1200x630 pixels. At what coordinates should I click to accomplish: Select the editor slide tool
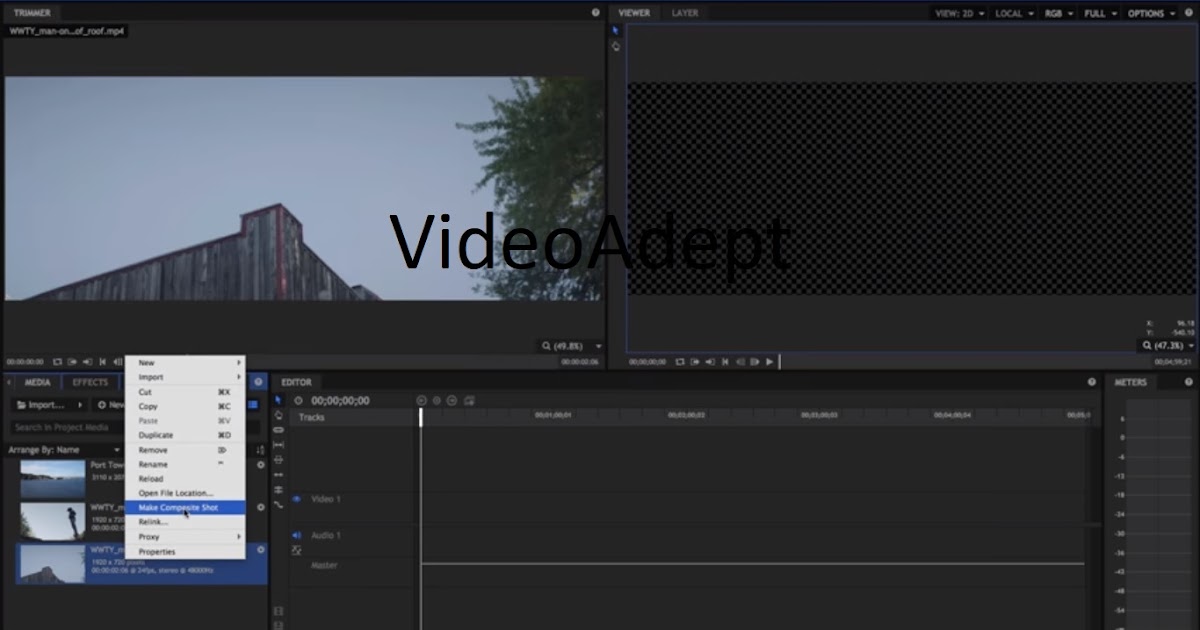tap(278, 459)
